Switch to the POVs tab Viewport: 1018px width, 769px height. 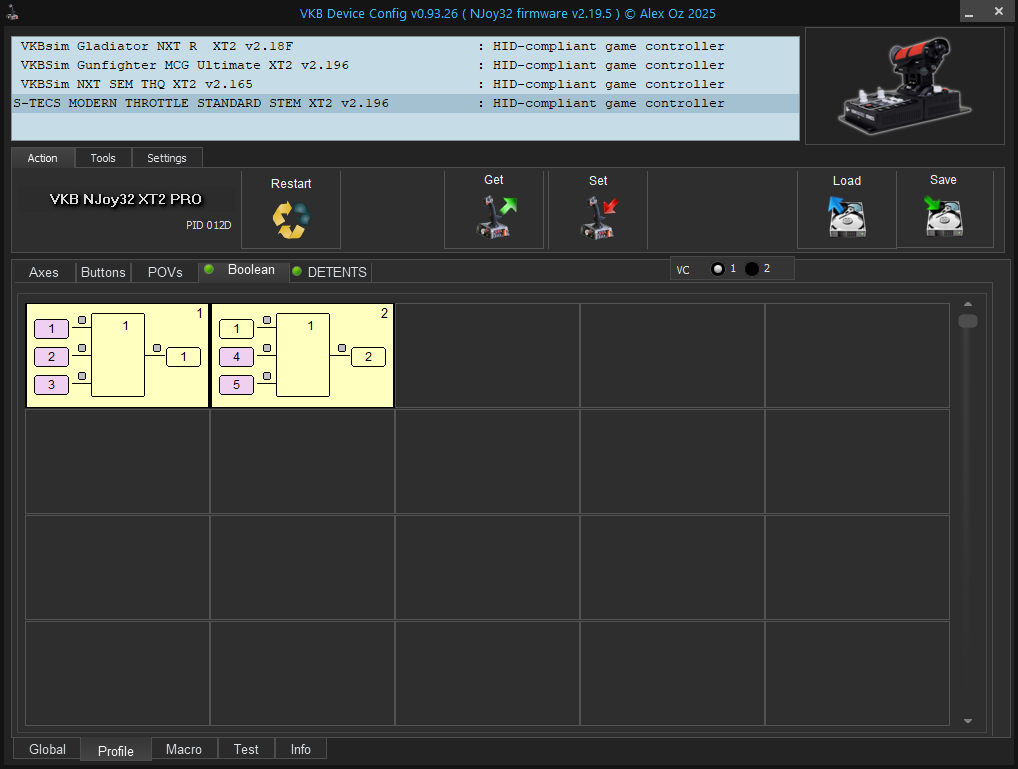point(165,272)
